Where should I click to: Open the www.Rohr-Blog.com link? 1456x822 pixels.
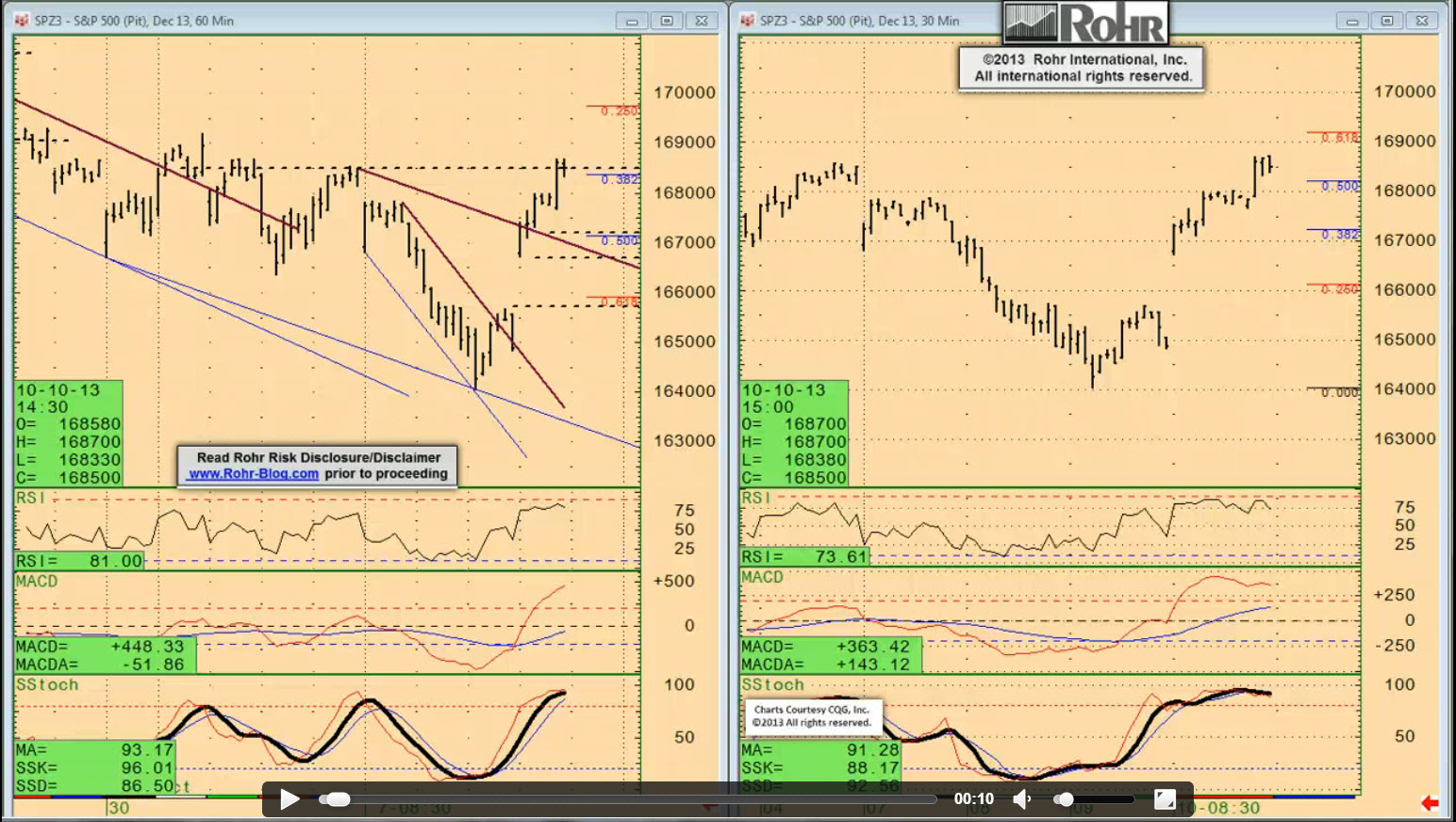254,474
